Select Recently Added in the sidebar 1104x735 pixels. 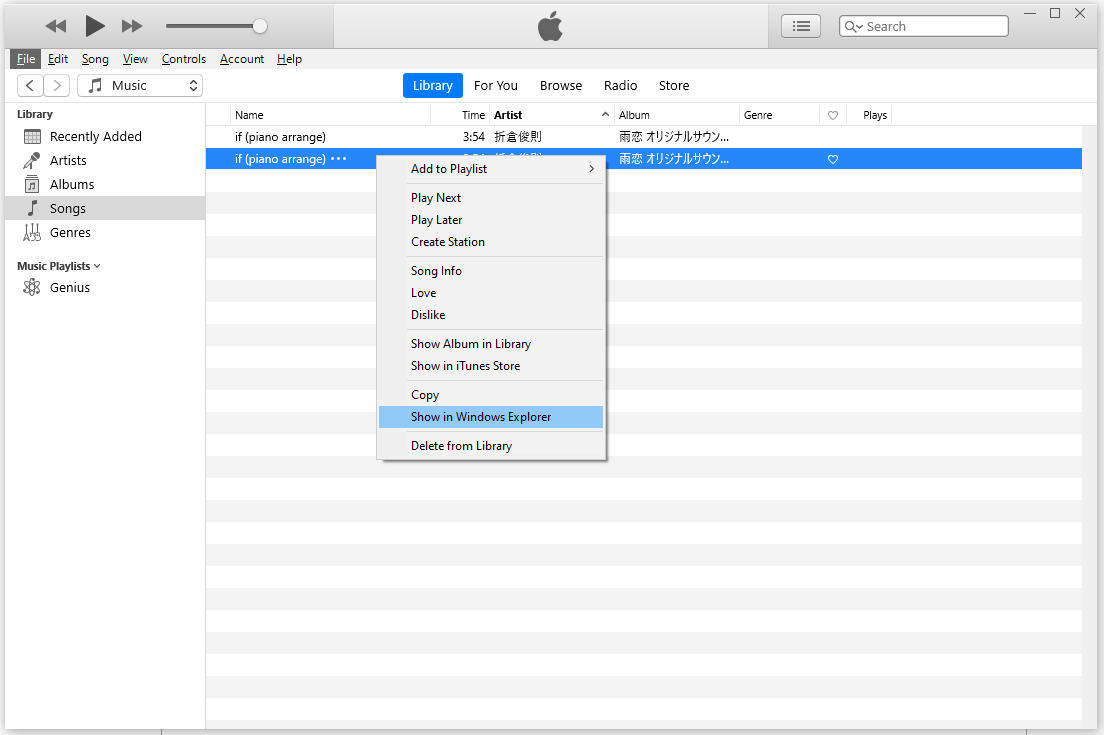point(105,137)
